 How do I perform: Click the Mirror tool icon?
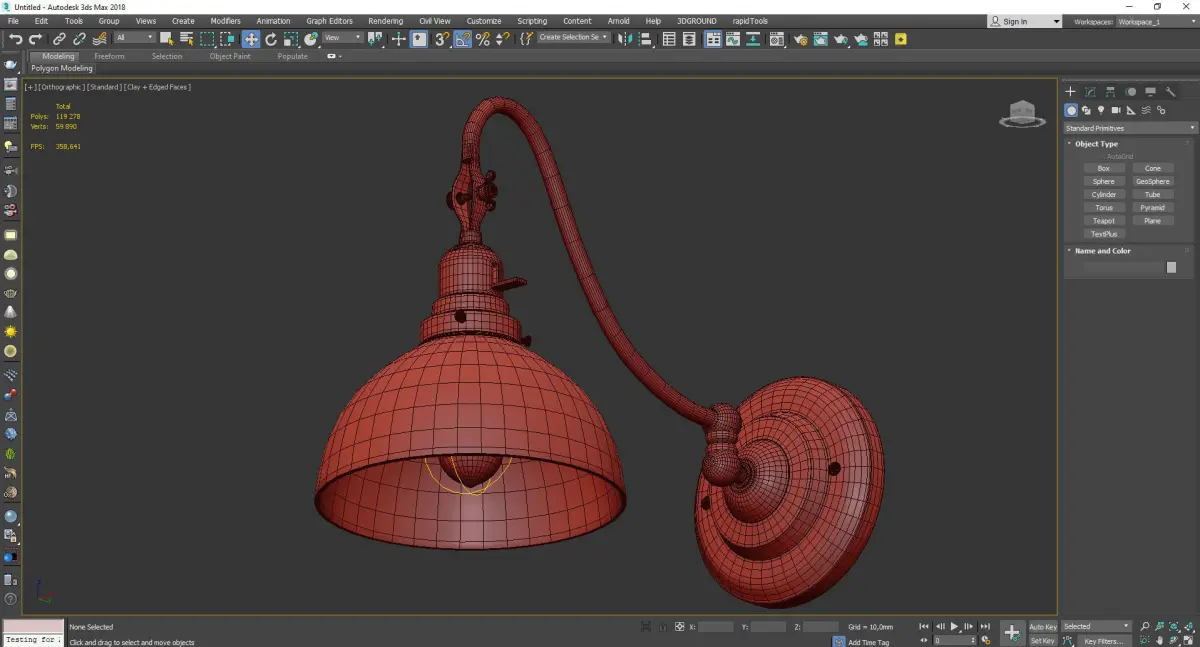tap(625, 39)
